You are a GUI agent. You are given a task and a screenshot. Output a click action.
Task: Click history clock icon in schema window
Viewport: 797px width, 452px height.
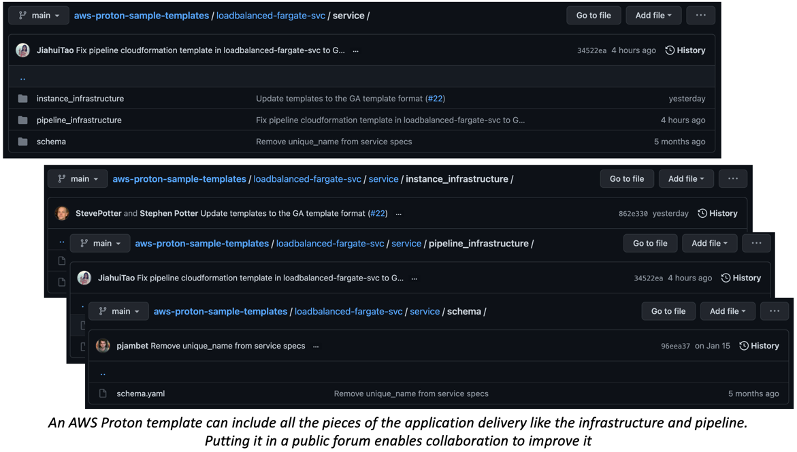coord(744,346)
